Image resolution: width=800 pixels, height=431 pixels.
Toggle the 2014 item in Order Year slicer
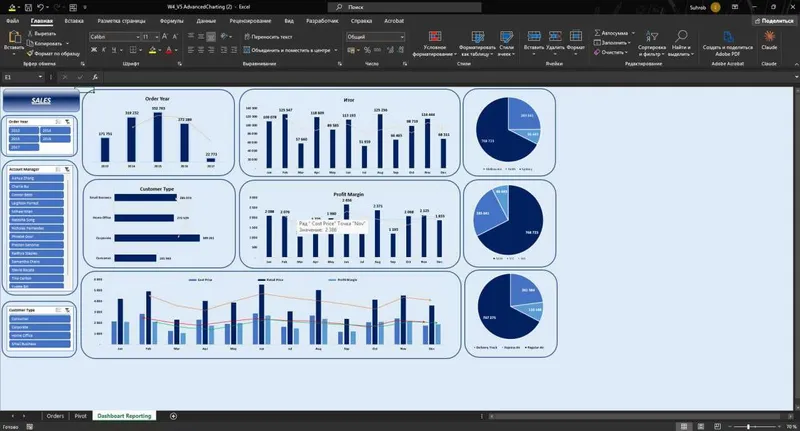(55, 131)
